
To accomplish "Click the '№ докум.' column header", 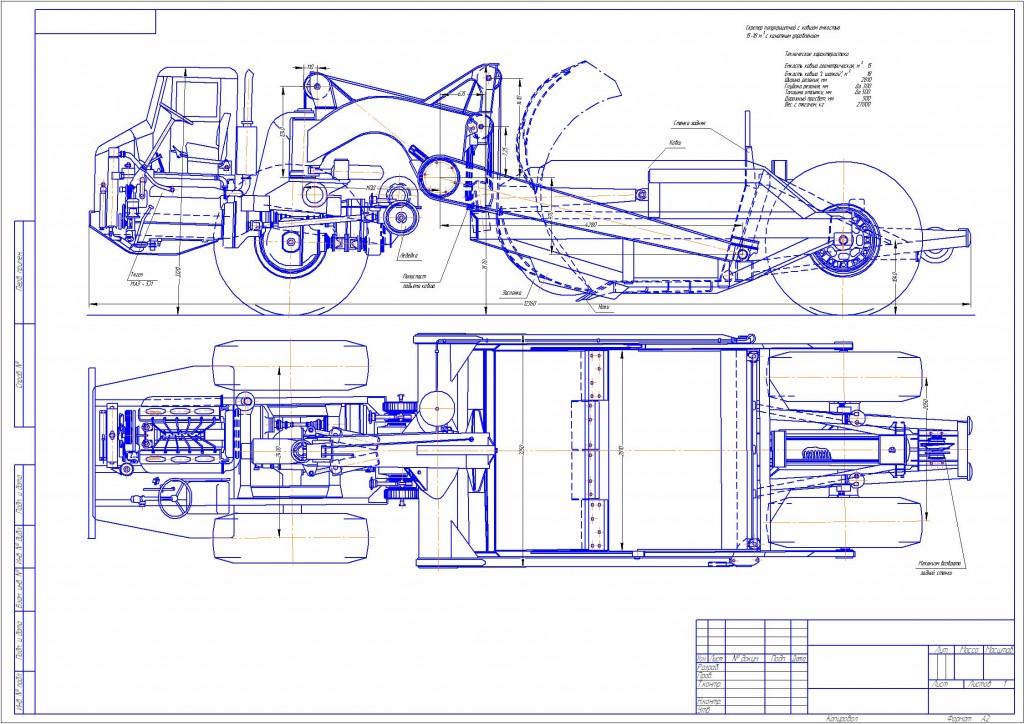I will click(x=745, y=659).
